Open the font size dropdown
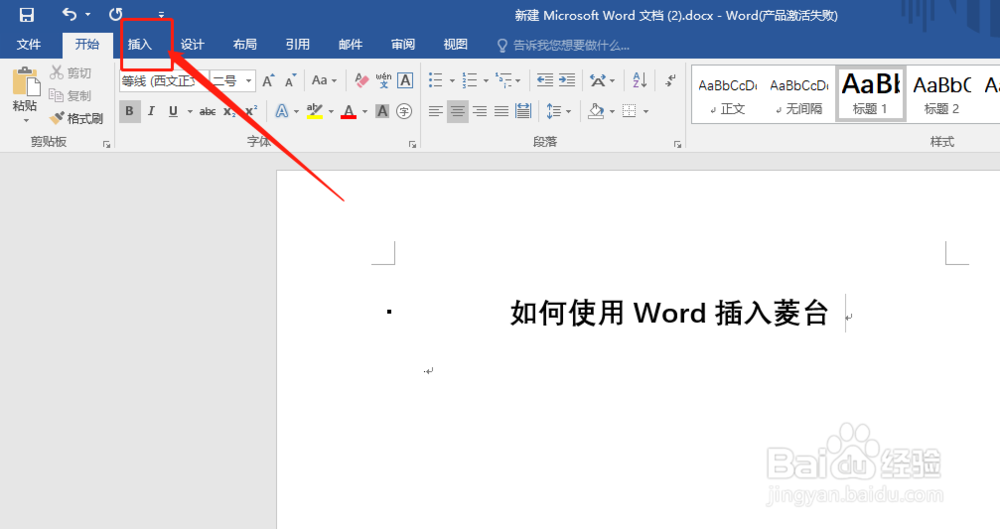Image resolution: width=1000 pixels, height=529 pixels. (249, 81)
